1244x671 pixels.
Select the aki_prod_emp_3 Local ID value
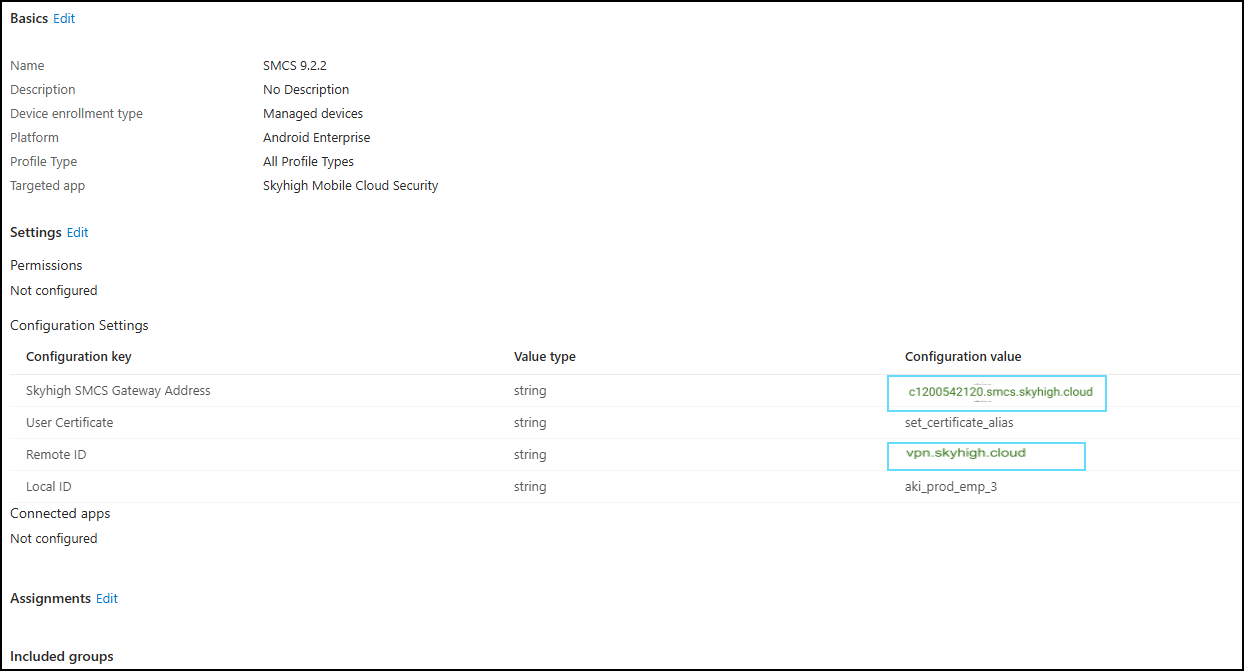pyautogui.click(x=951, y=486)
